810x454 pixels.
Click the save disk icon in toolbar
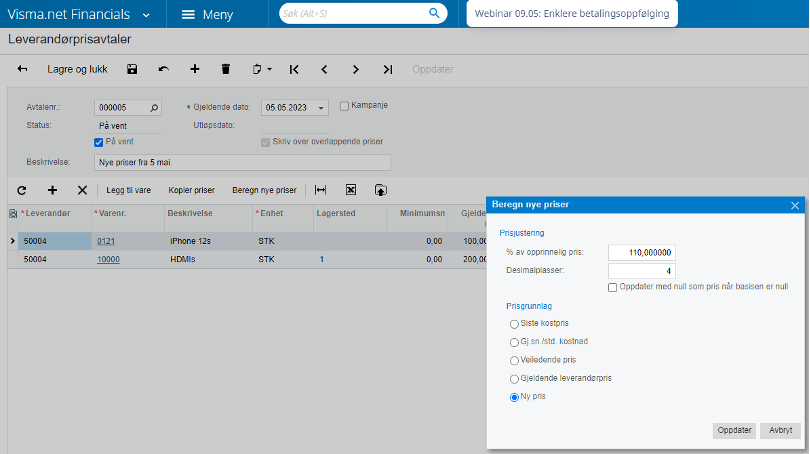132,69
